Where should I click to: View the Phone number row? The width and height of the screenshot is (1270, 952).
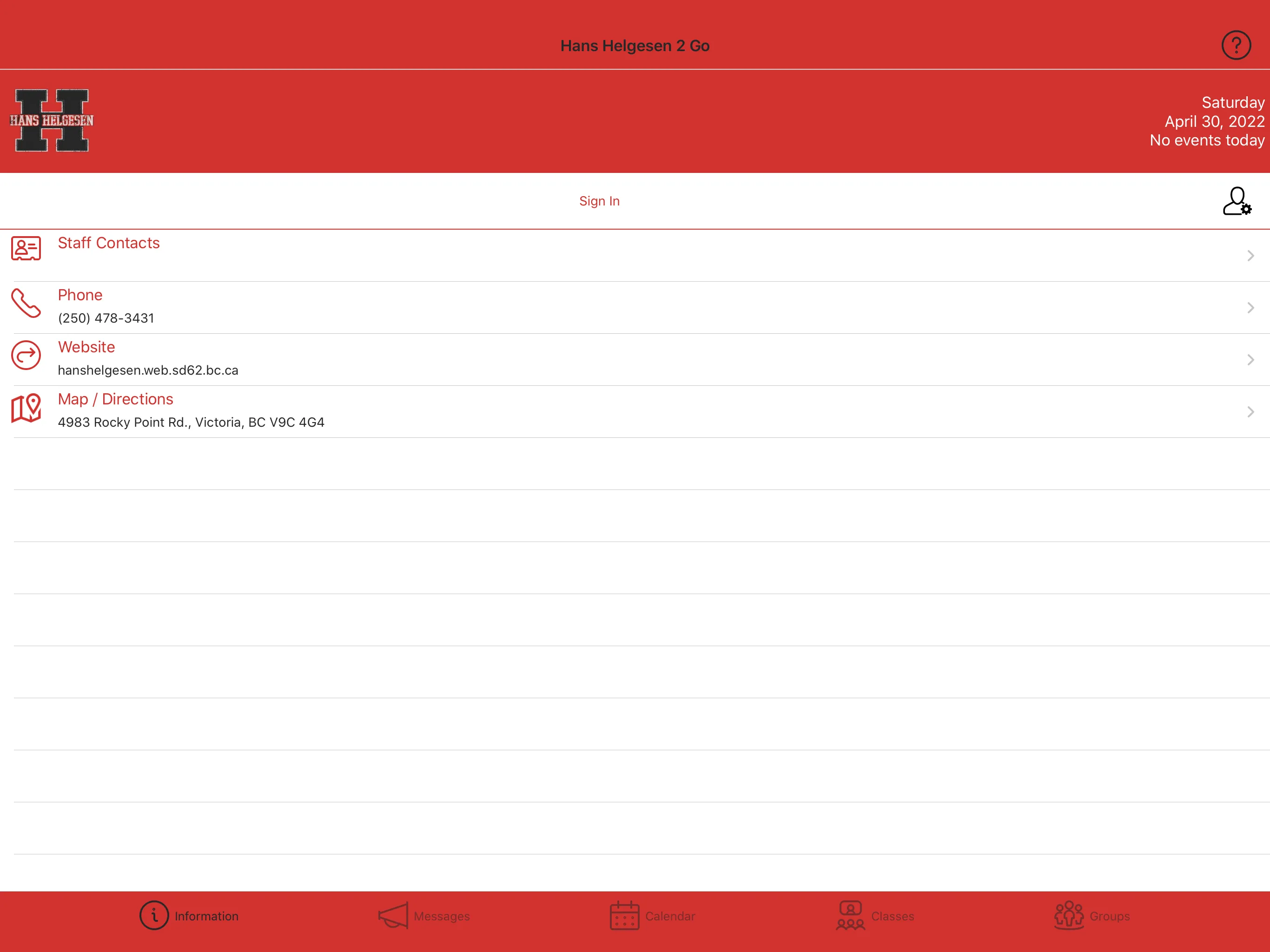[635, 307]
